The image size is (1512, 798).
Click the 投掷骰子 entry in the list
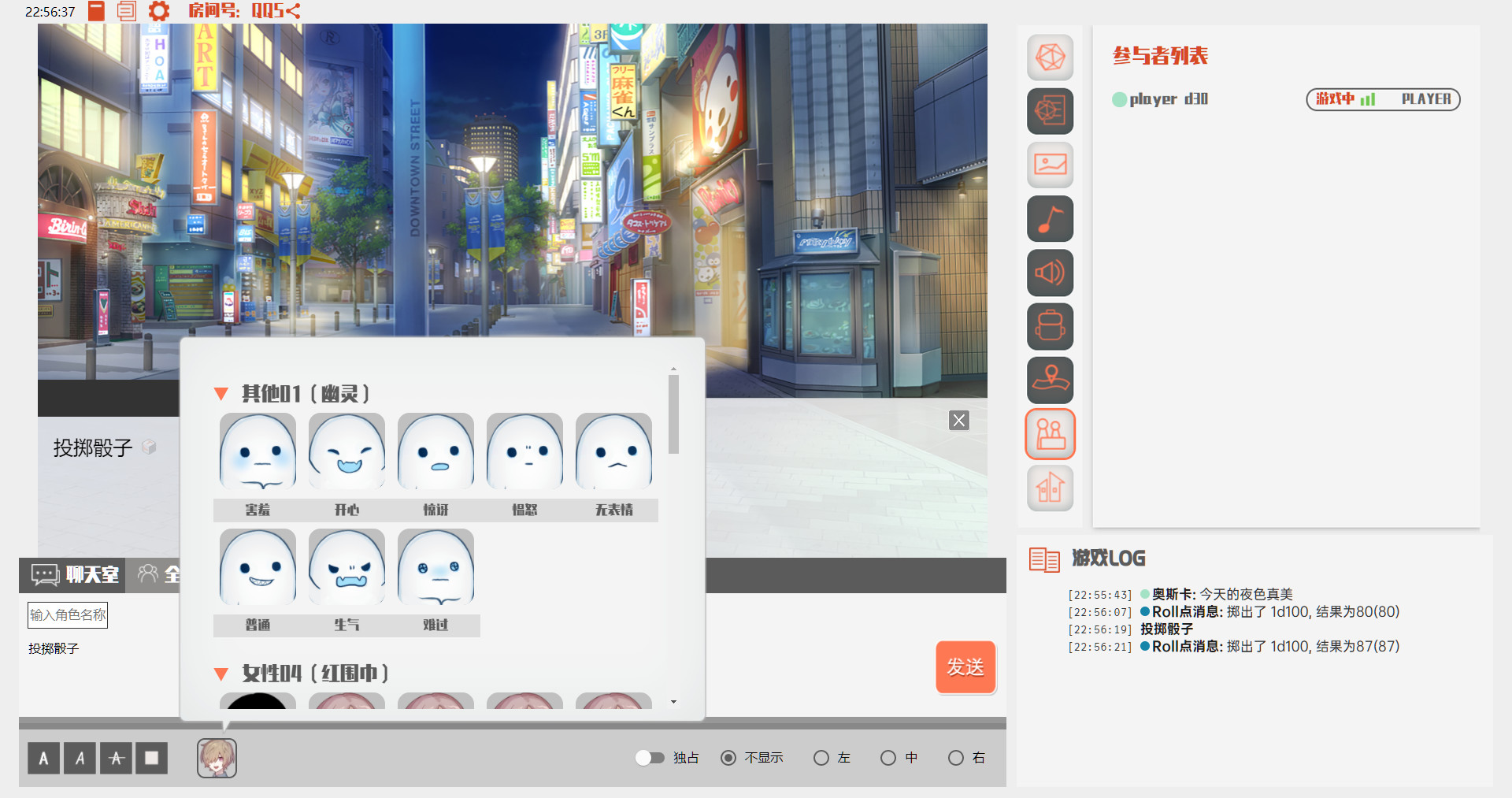point(54,648)
